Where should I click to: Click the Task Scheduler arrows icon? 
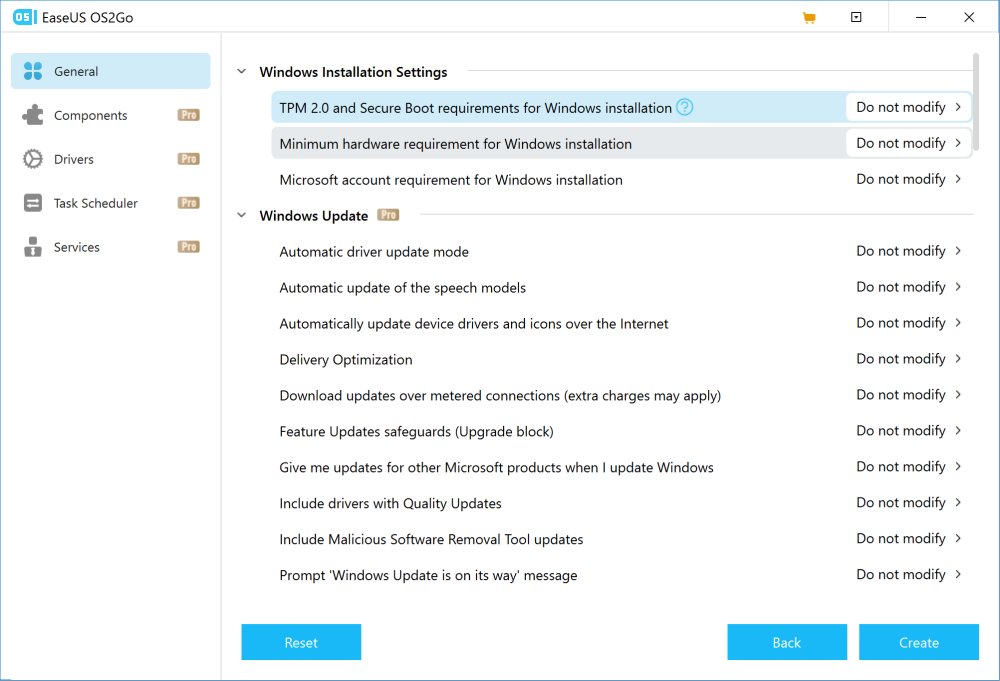[x=33, y=203]
